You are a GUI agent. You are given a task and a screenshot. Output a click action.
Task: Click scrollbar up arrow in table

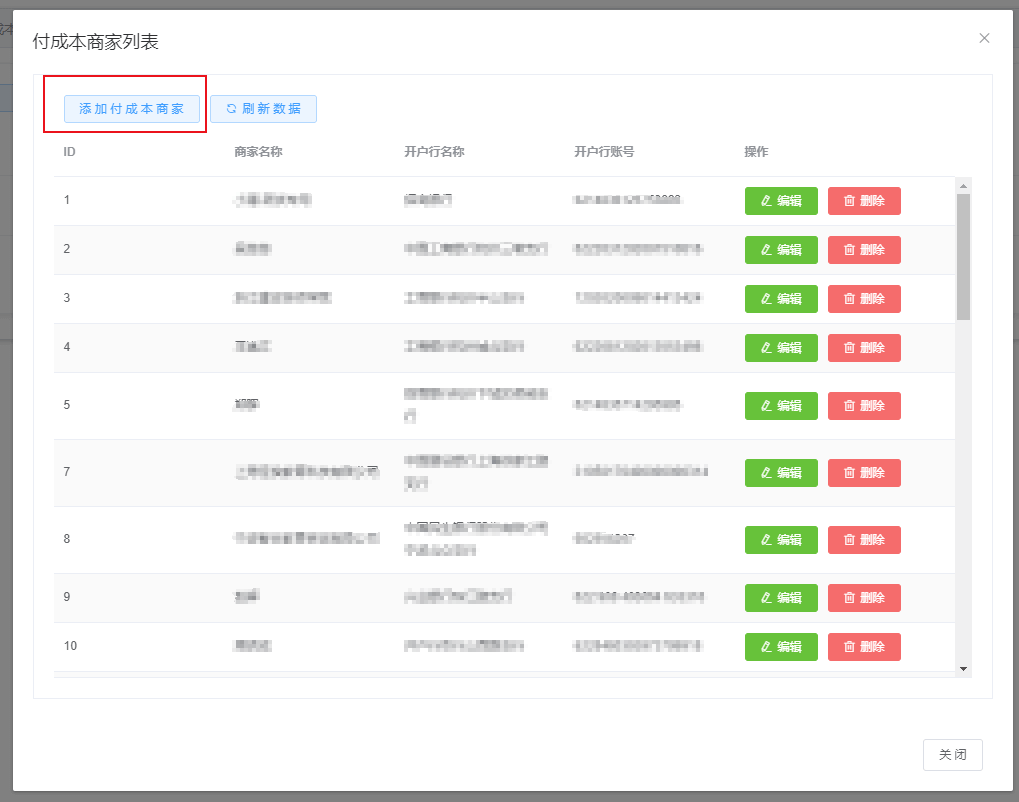963,186
